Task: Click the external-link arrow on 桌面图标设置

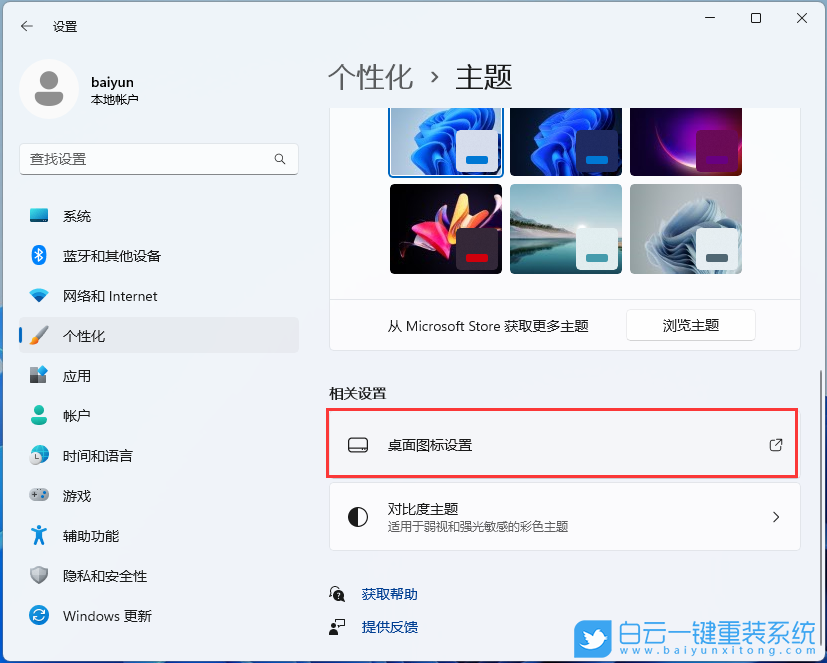Action: tap(775, 446)
